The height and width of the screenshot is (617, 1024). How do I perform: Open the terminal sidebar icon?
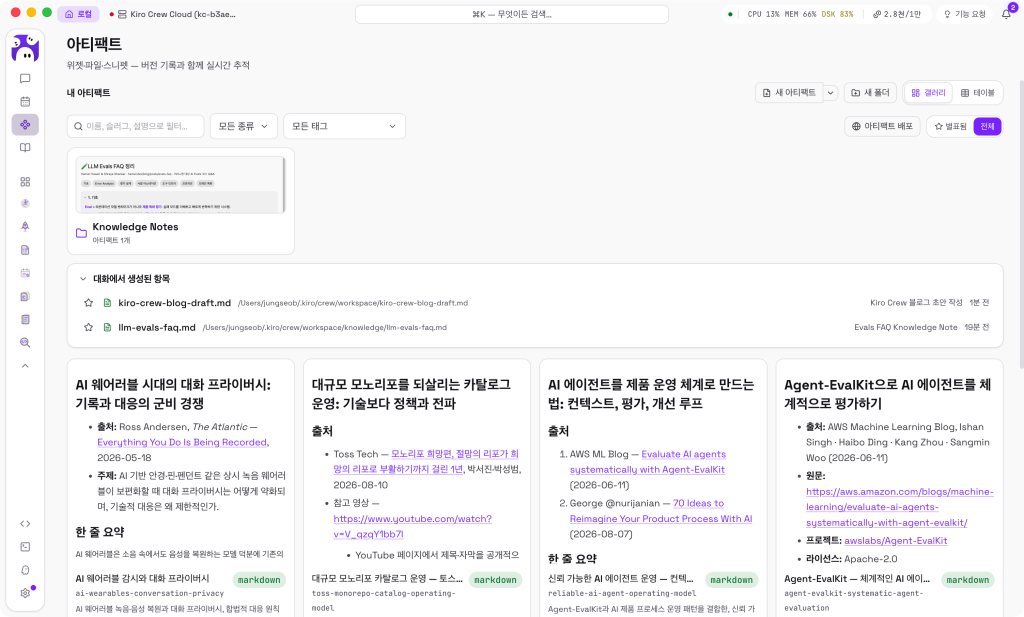25,547
